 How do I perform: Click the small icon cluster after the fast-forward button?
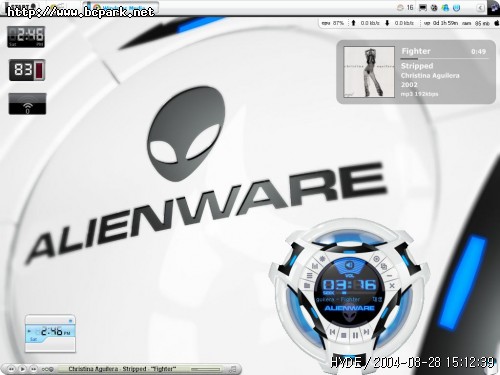47,369
